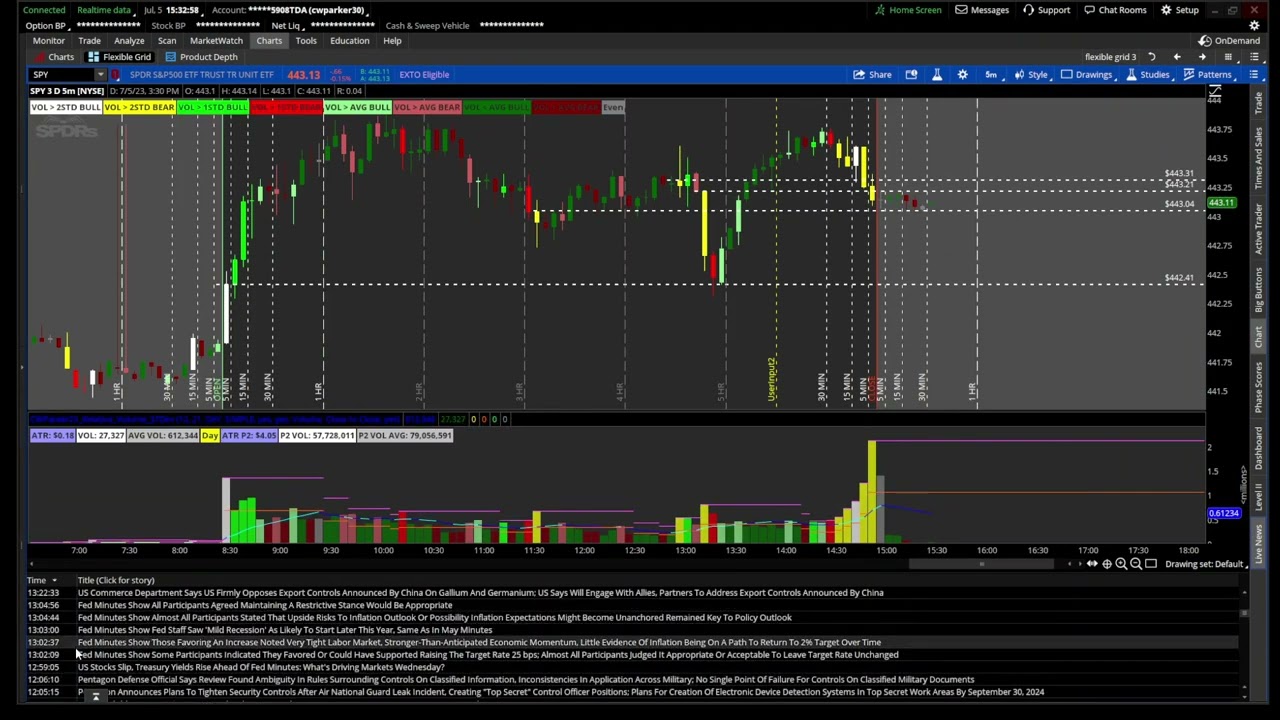Click the crosshair pan icon below chart
The image size is (1280, 720).
click(x=1107, y=564)
